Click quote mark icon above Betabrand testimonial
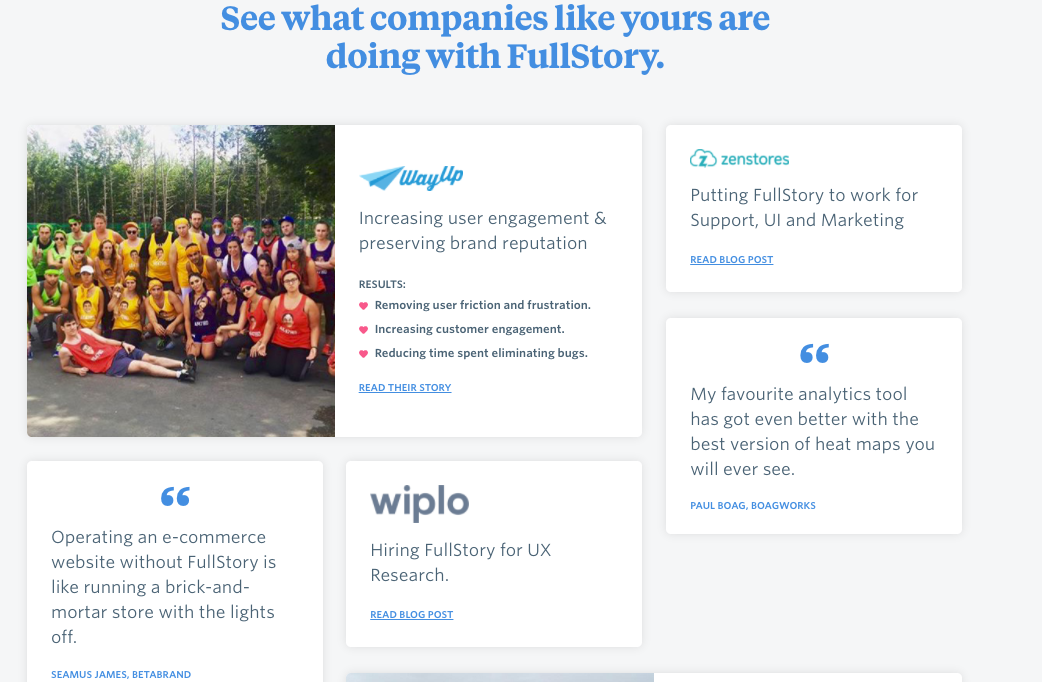The image size is (1042, 682). [175, 496]
